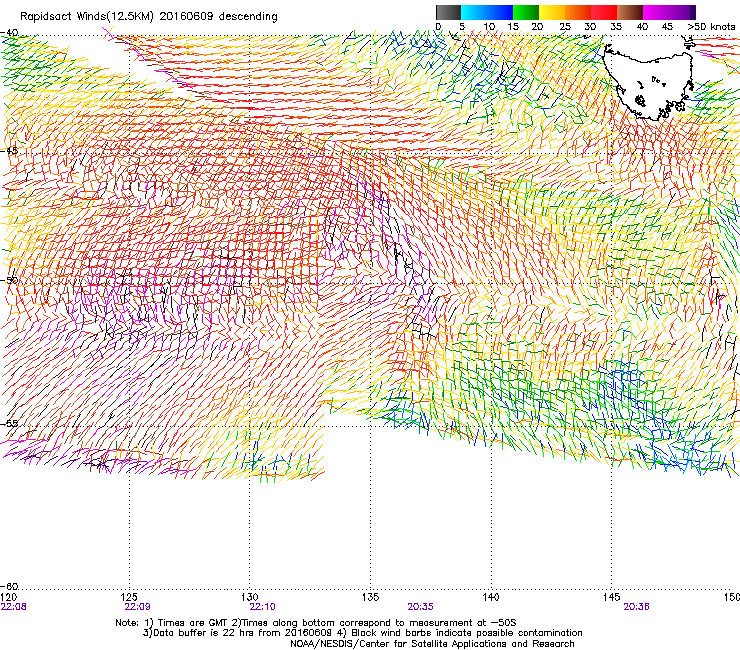This screenshot has width=740, height=650.
Task: Click the gray 0-5 knots legend swatch
Action: coord(448,12)
